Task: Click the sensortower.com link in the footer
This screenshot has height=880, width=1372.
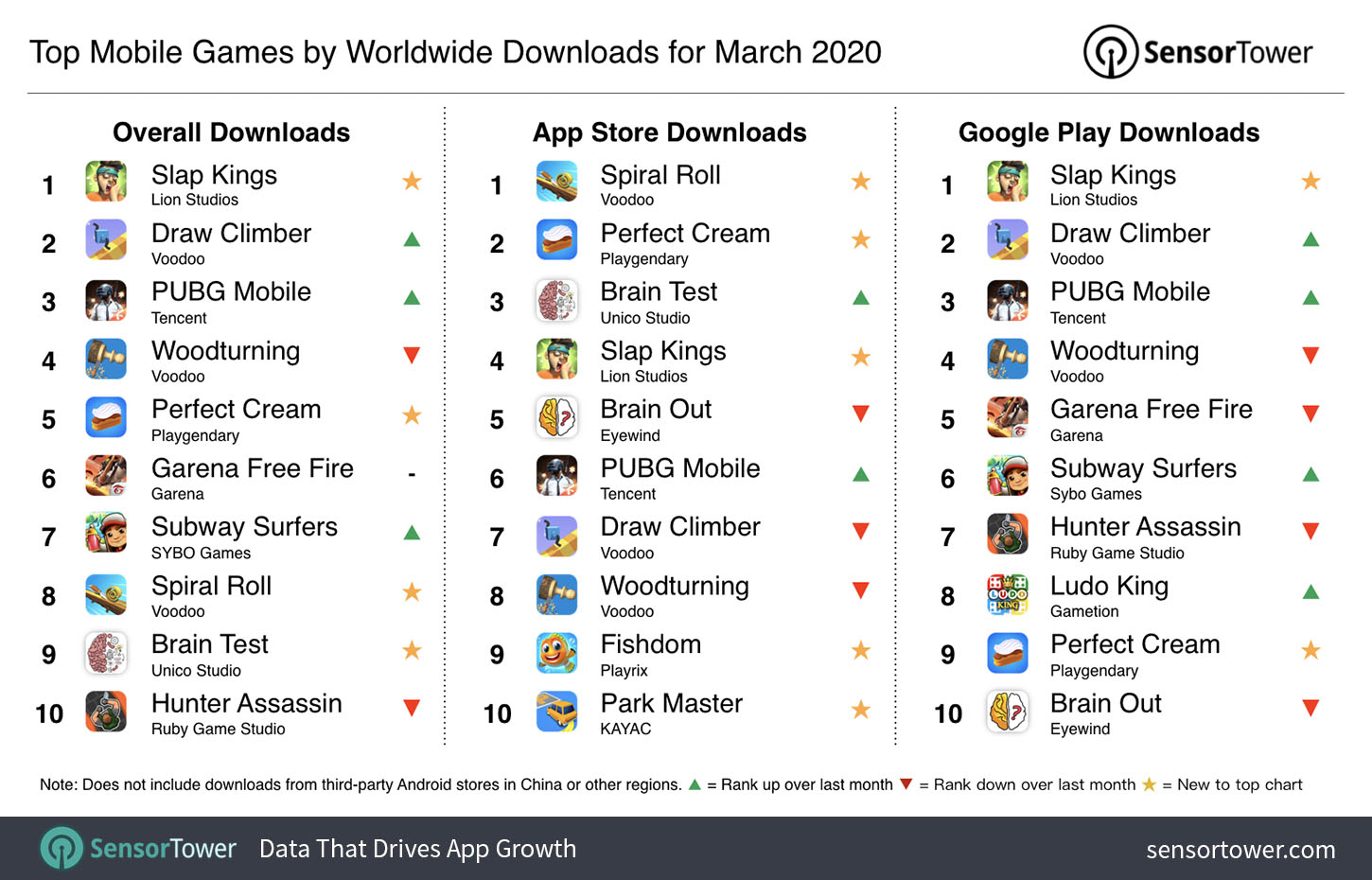Action: click(x=1240, y=850)
